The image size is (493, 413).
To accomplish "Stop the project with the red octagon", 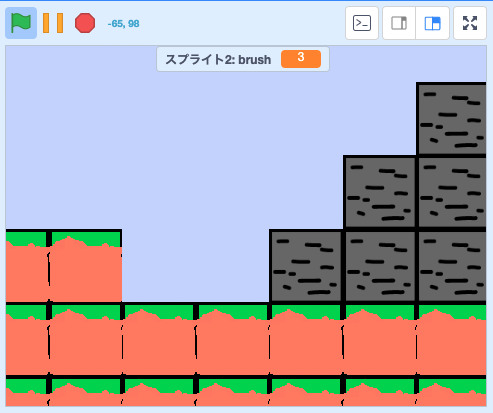I will (x=85, y=23).
